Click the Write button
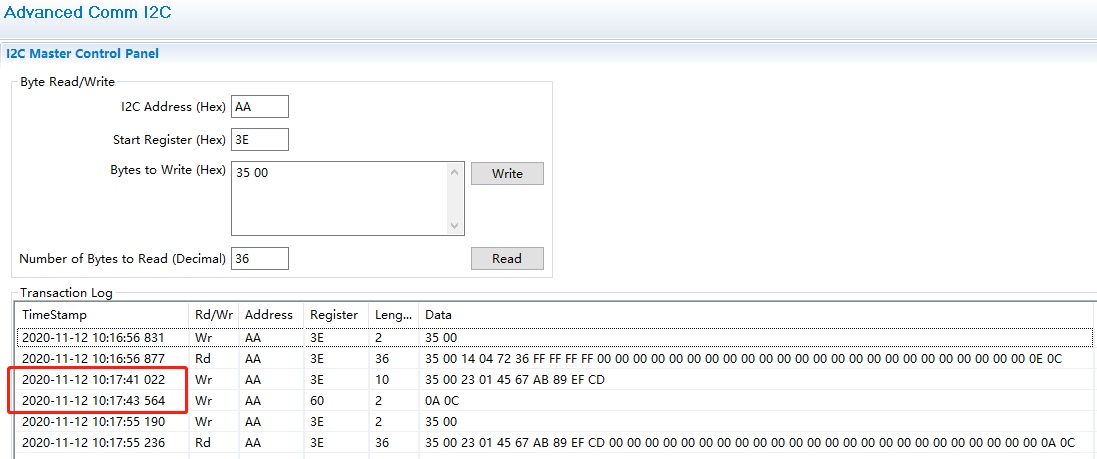This screenshot has width=1097, height=459. point(507,174)
